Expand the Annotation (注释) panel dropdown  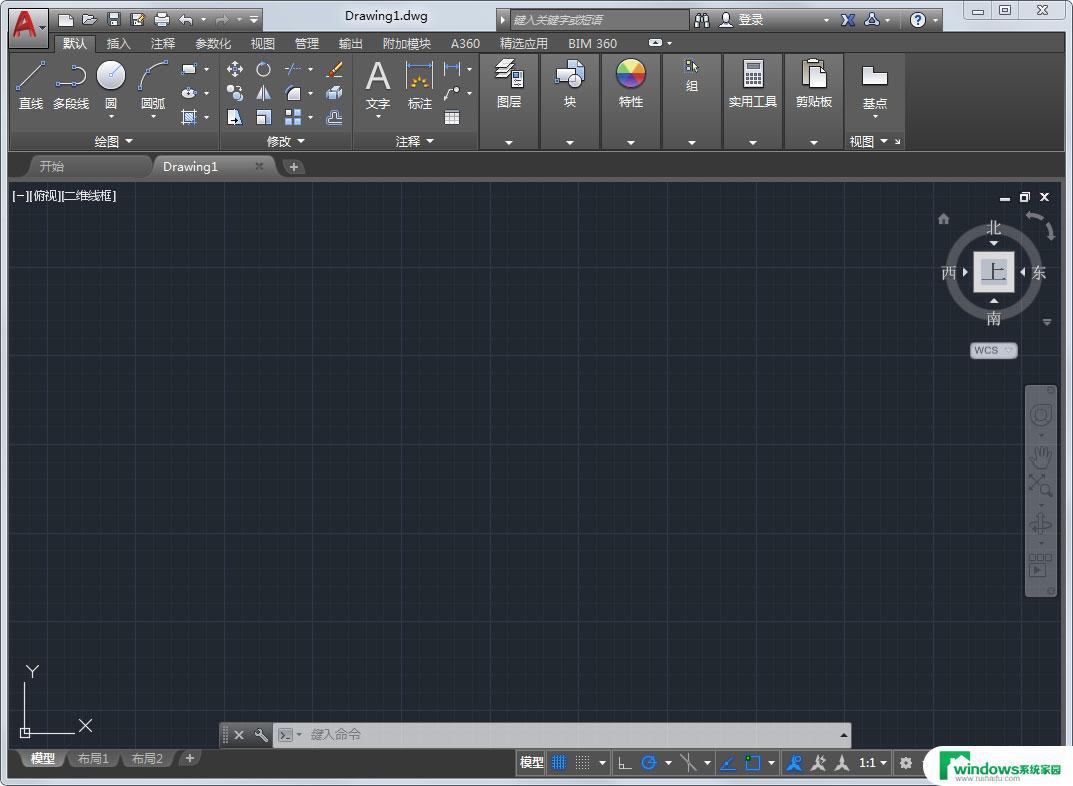[x=415, y=142]
